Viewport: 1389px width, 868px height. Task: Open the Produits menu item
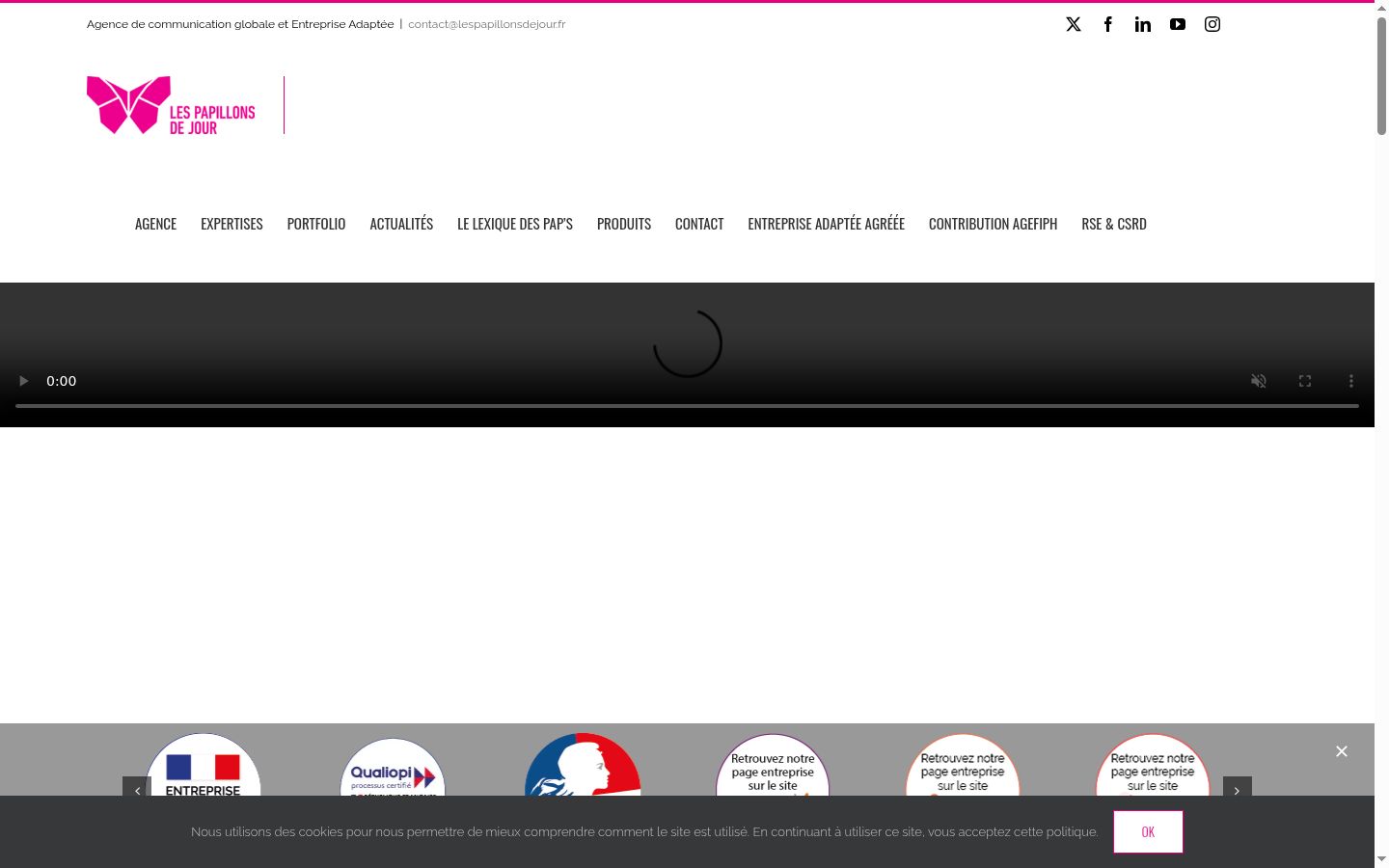coord(624,224)
